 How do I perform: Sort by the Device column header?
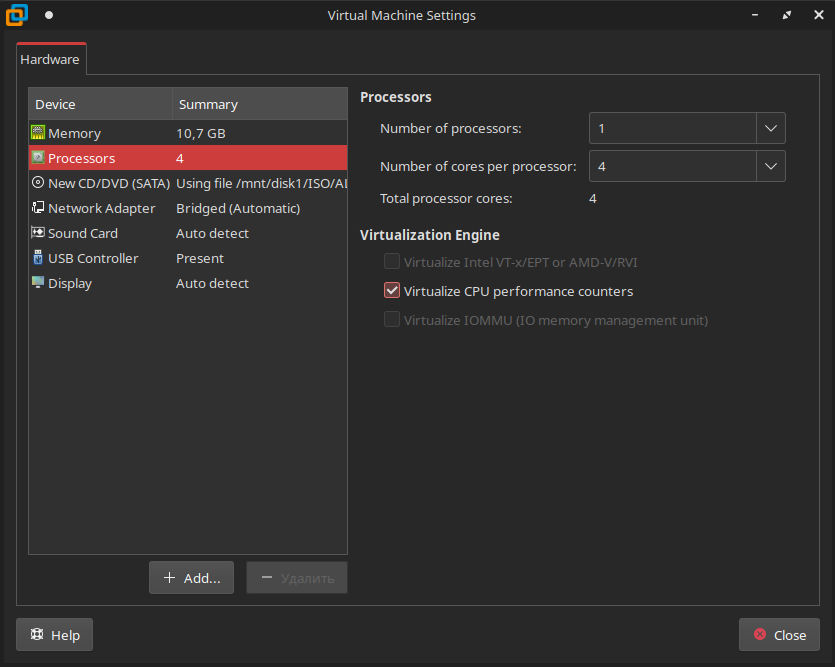click(x=100, y=104)
